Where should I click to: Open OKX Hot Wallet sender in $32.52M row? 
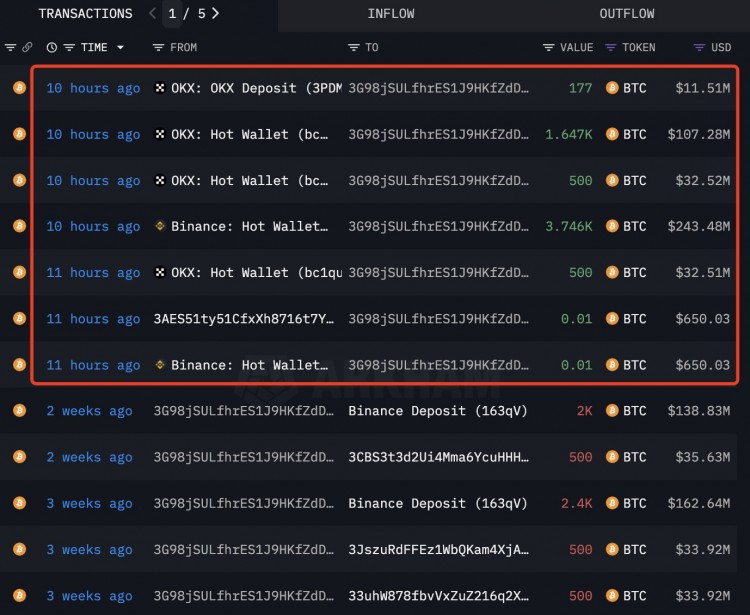(250, 181)
